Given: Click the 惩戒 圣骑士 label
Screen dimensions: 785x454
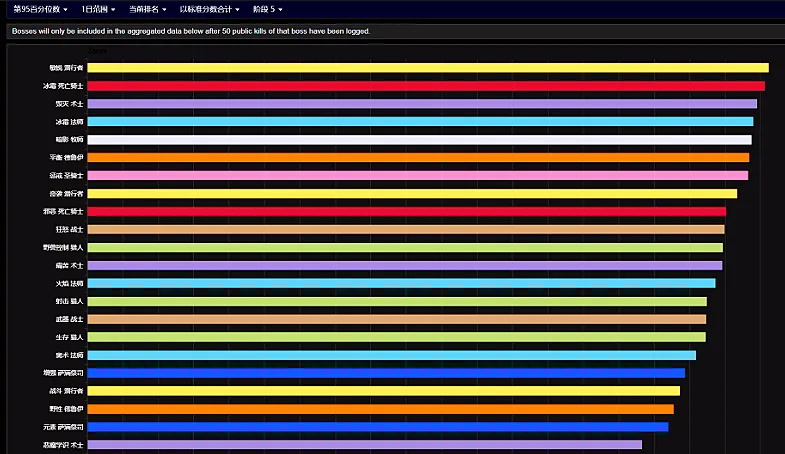Looking at the screenshot, I should pyautogui.click(x=66, y=175).
